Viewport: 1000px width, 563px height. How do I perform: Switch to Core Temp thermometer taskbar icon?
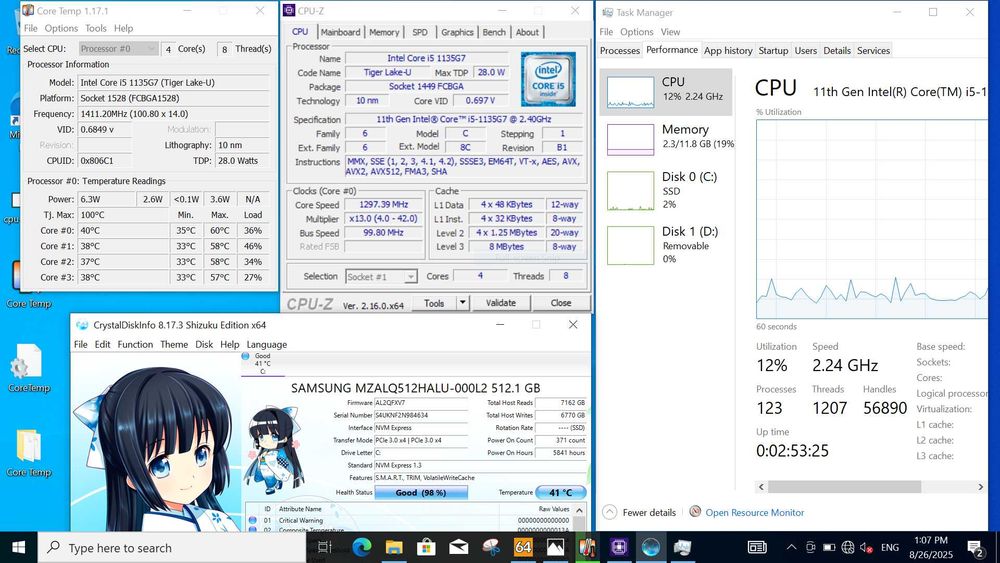point(587,547)
